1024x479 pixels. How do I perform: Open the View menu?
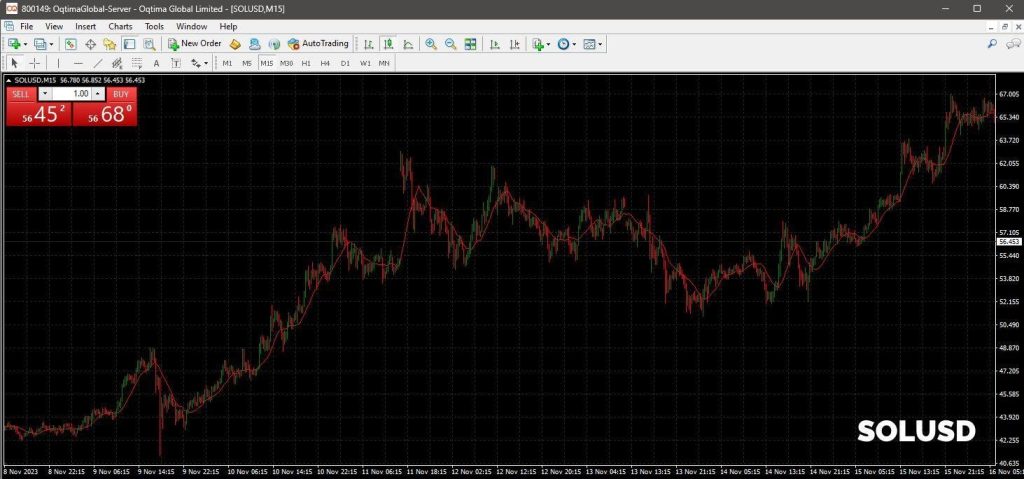[x=54, y=26]
